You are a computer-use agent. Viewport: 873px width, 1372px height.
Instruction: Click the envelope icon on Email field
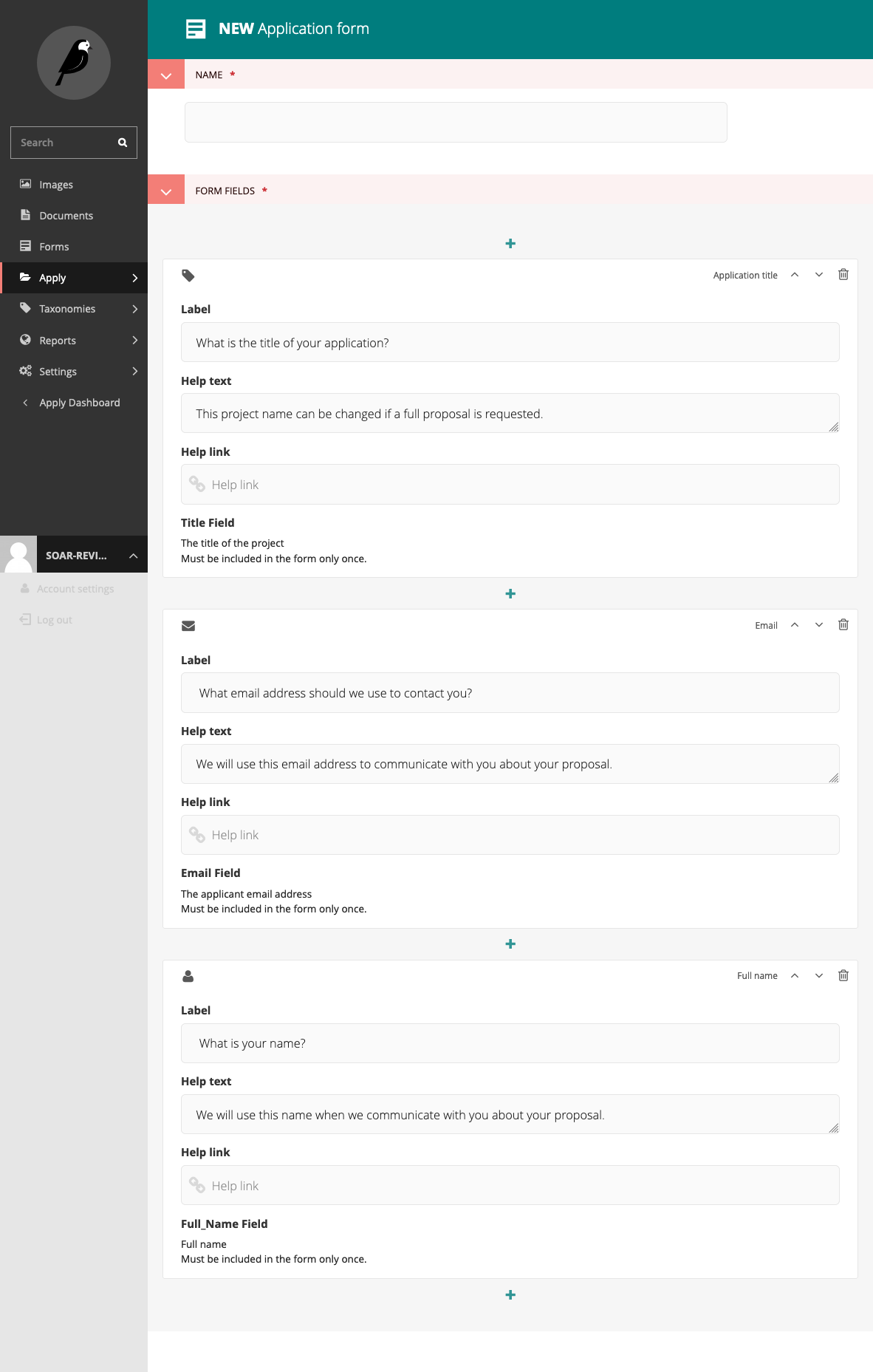point(188,626)
